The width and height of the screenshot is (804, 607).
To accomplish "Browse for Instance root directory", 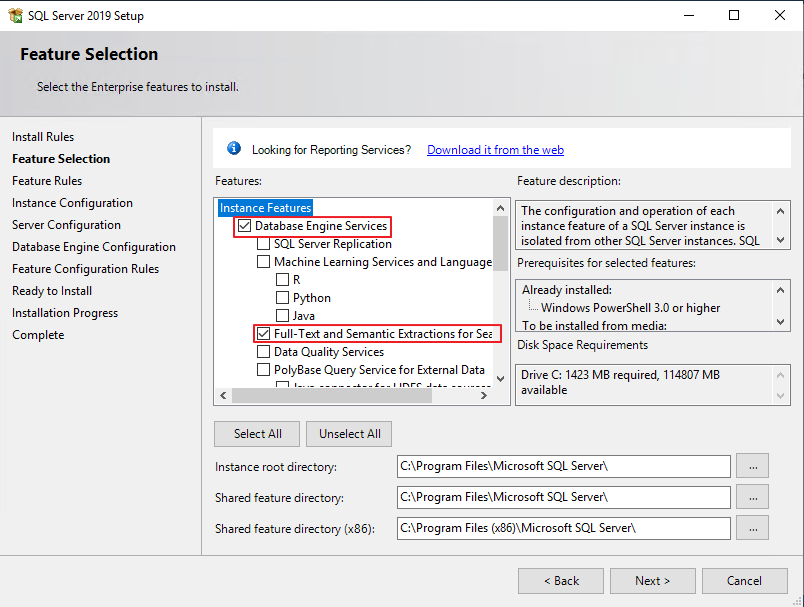I will 753,466.
